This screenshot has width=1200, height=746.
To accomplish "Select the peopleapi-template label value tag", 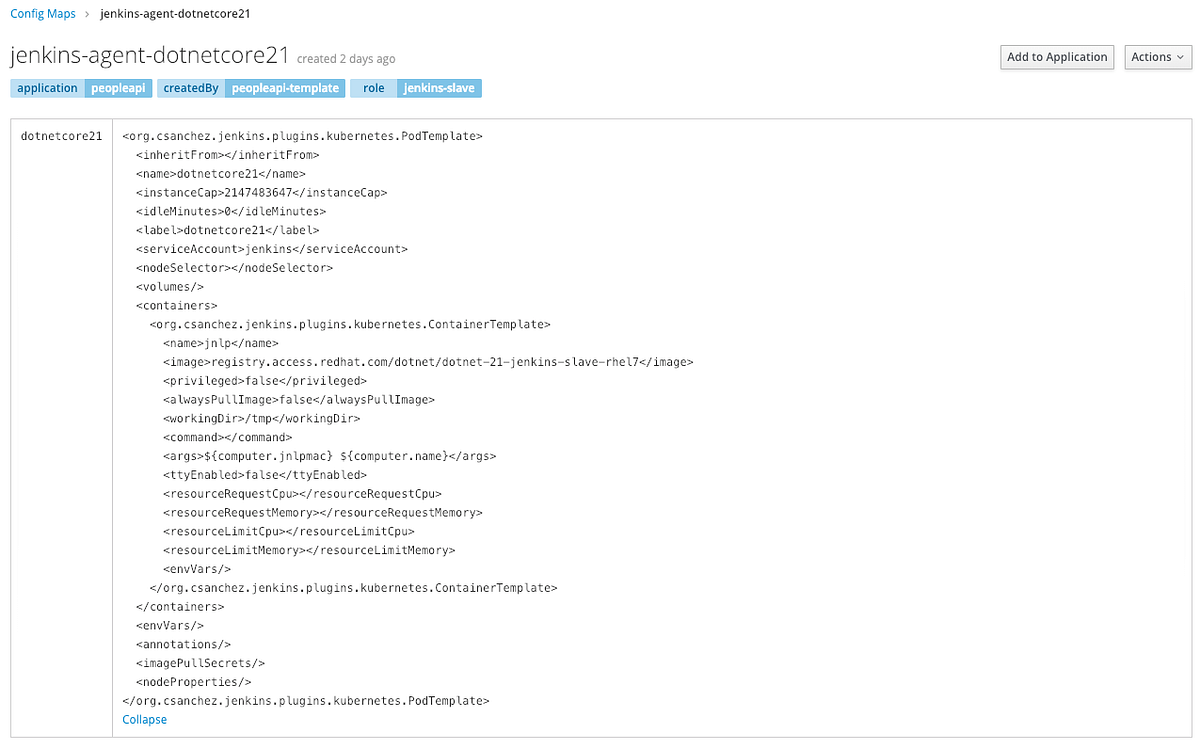I will tap(285, 88).
